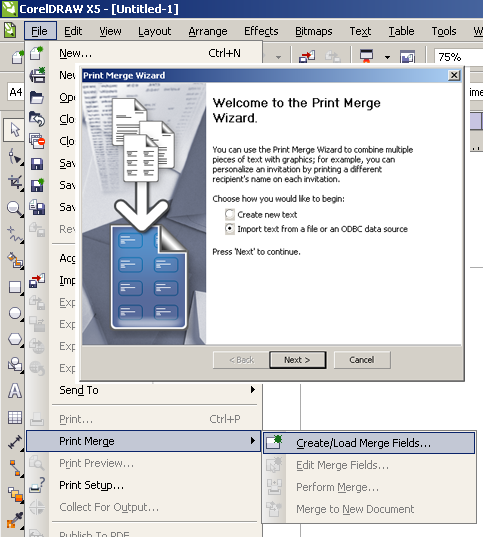The image size is (483, 537).
Task: Open the Table menu
Action: [401, 31]
